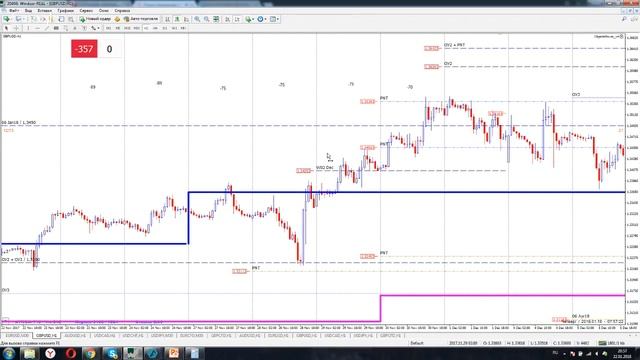Open Google Chrome from taskbar
Screen dimensions: 640x360
tap(91, 353)
